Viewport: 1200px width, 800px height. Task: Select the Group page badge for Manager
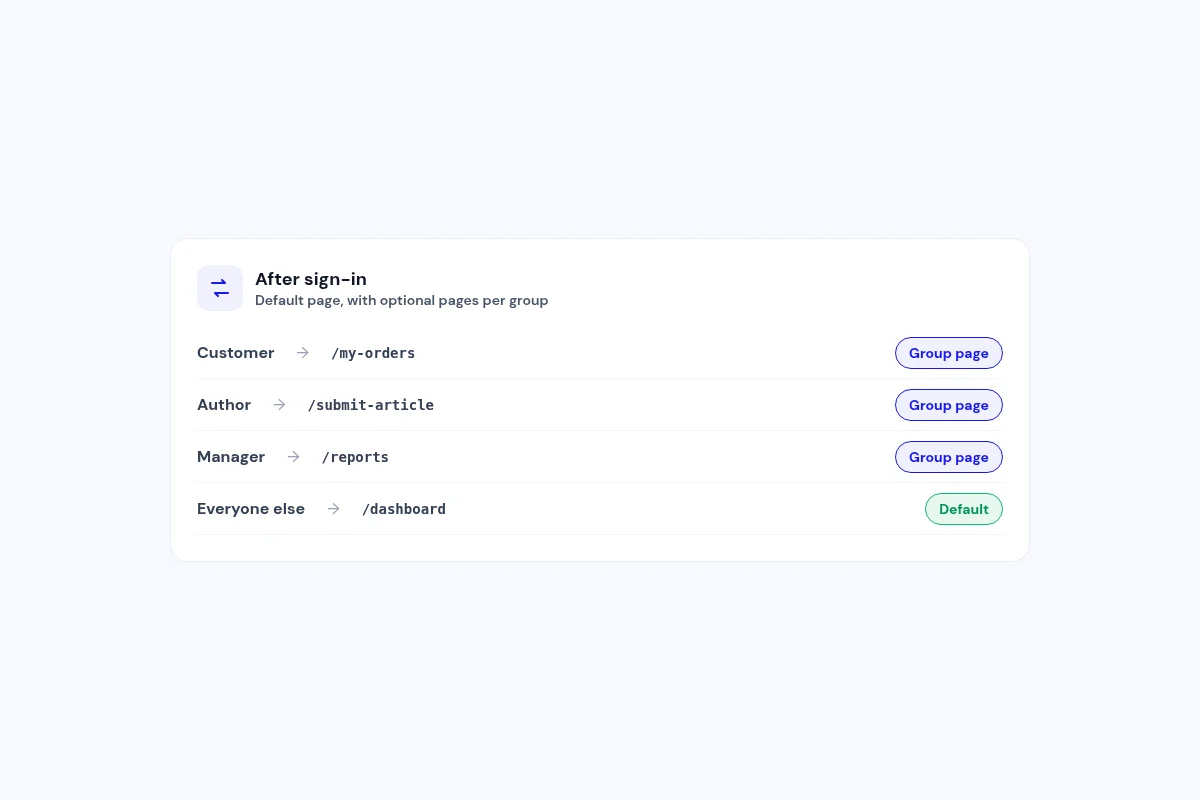pos(949,457)
